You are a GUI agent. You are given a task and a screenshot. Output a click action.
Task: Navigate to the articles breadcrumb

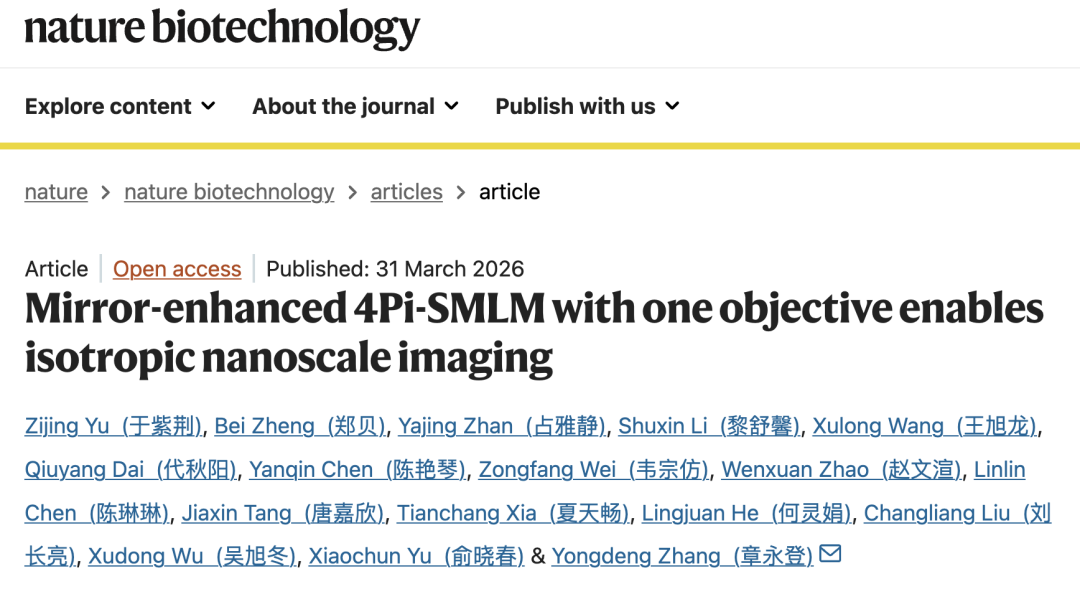[x=406, y=192]
